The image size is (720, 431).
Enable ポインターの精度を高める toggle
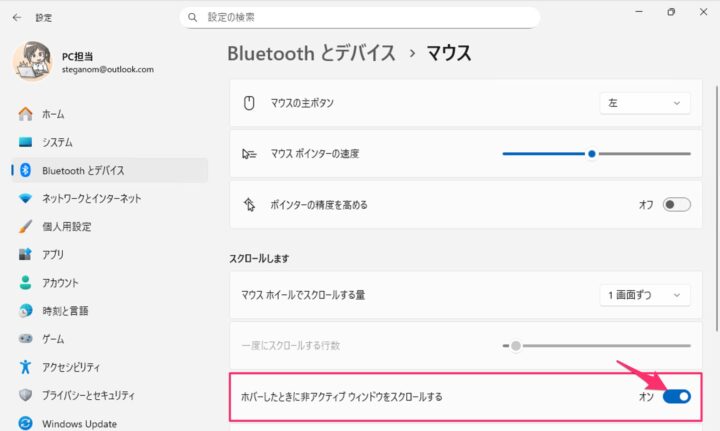[676, 205]
